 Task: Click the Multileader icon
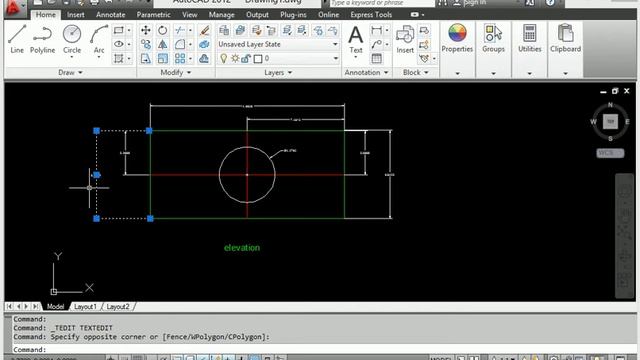click(376, 44)
